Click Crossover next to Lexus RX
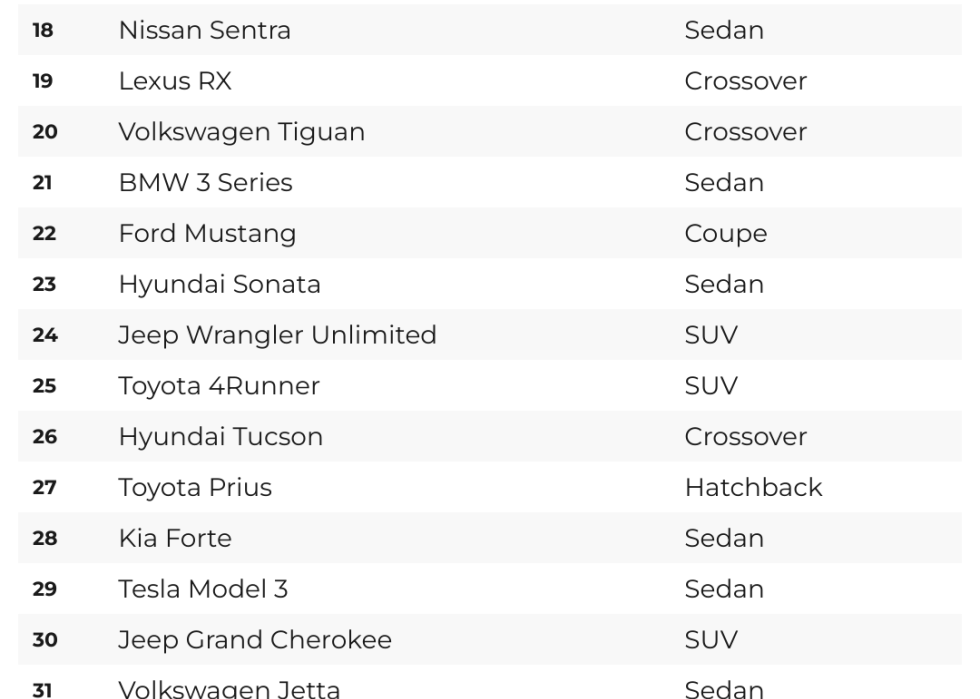 (746, 81)
